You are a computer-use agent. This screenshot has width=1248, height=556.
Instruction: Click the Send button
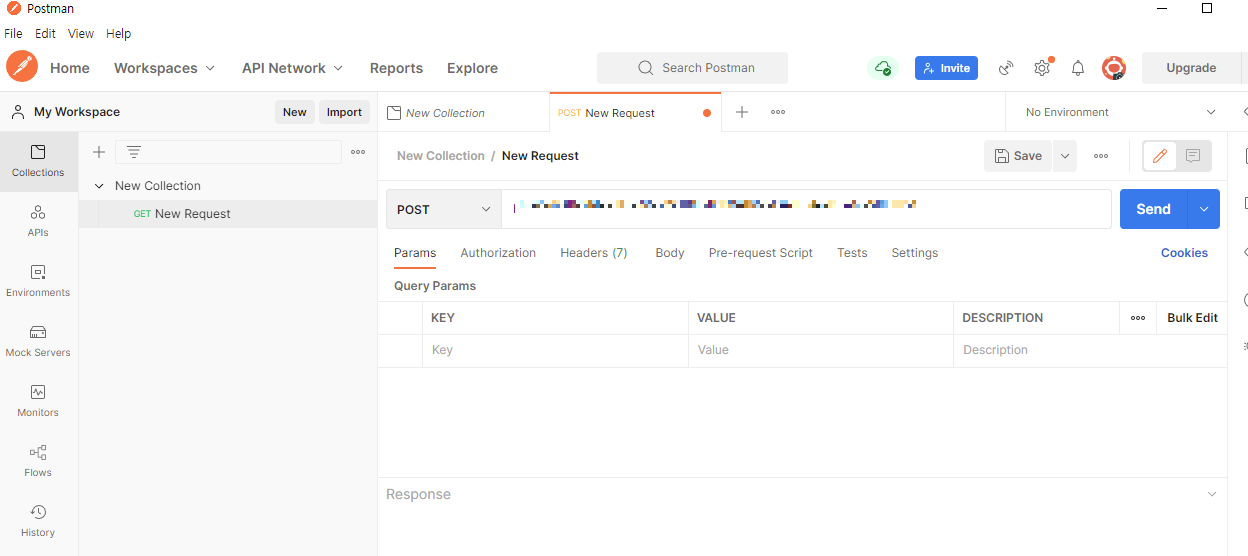pos(1153,209)
